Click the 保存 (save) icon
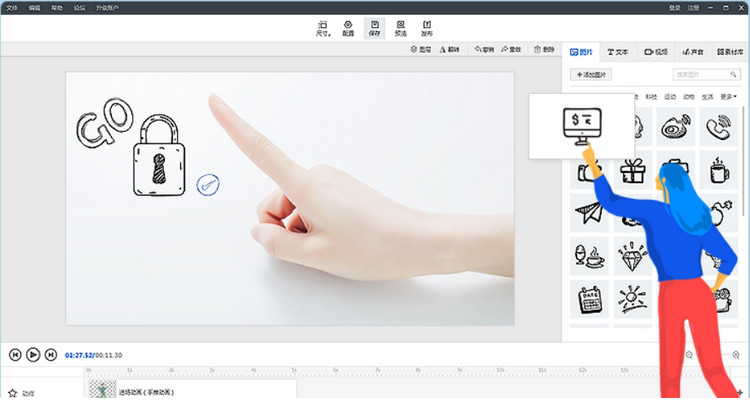Image resolution: width=750 pixels, height=413 pixels. tap(374, 27)
